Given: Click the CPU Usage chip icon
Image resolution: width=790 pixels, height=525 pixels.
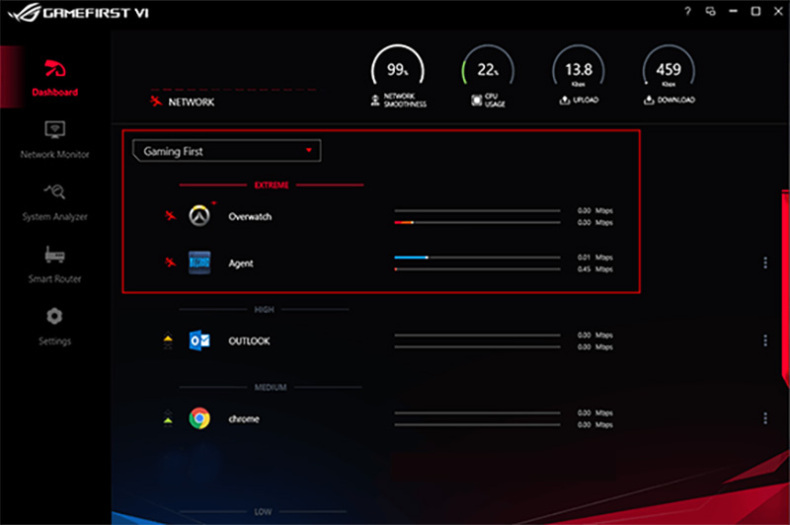Looking at the screenshot, I should 476,100.
